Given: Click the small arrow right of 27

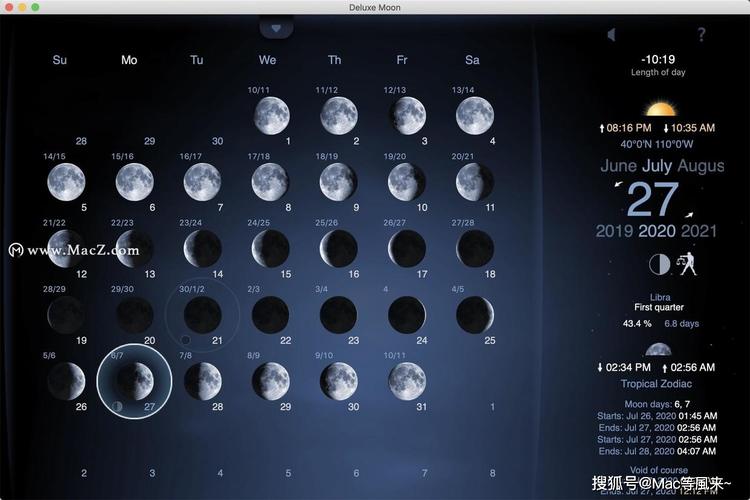Looking at the screenshot, I should [x=689, y=214].
